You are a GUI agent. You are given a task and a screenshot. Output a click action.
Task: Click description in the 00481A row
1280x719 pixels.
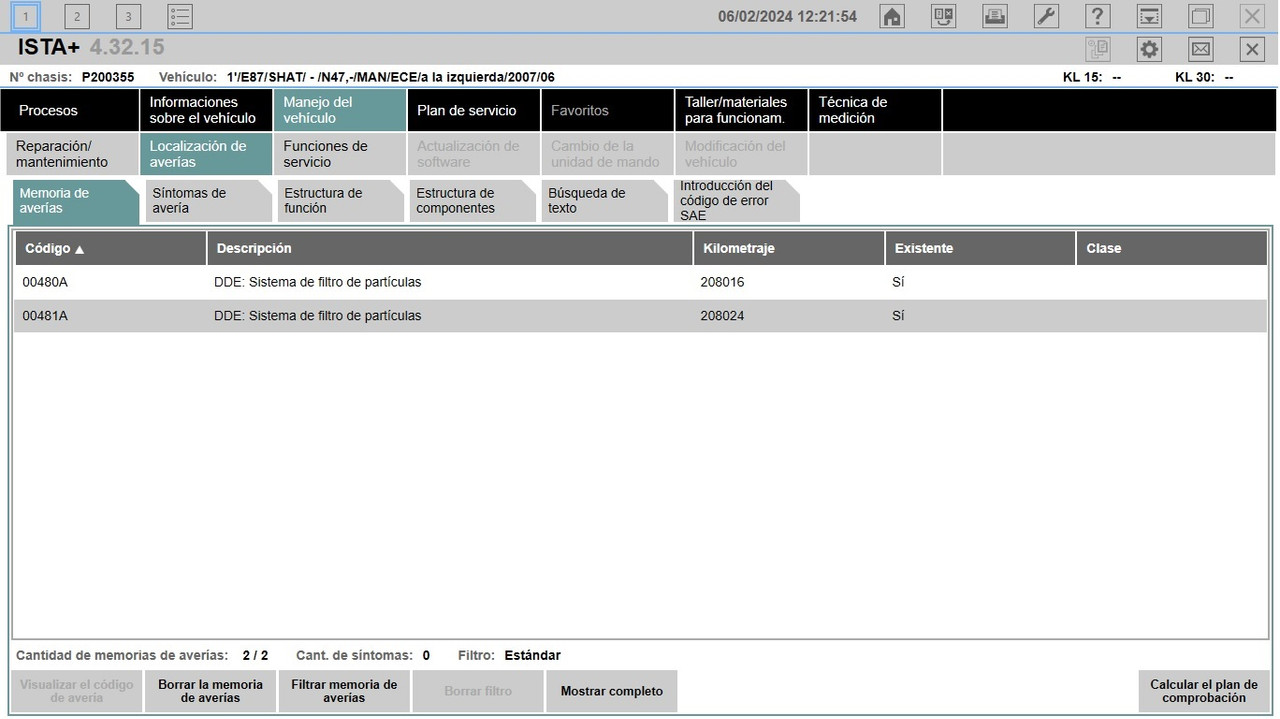pyautogui.click(x=318, y=316)
